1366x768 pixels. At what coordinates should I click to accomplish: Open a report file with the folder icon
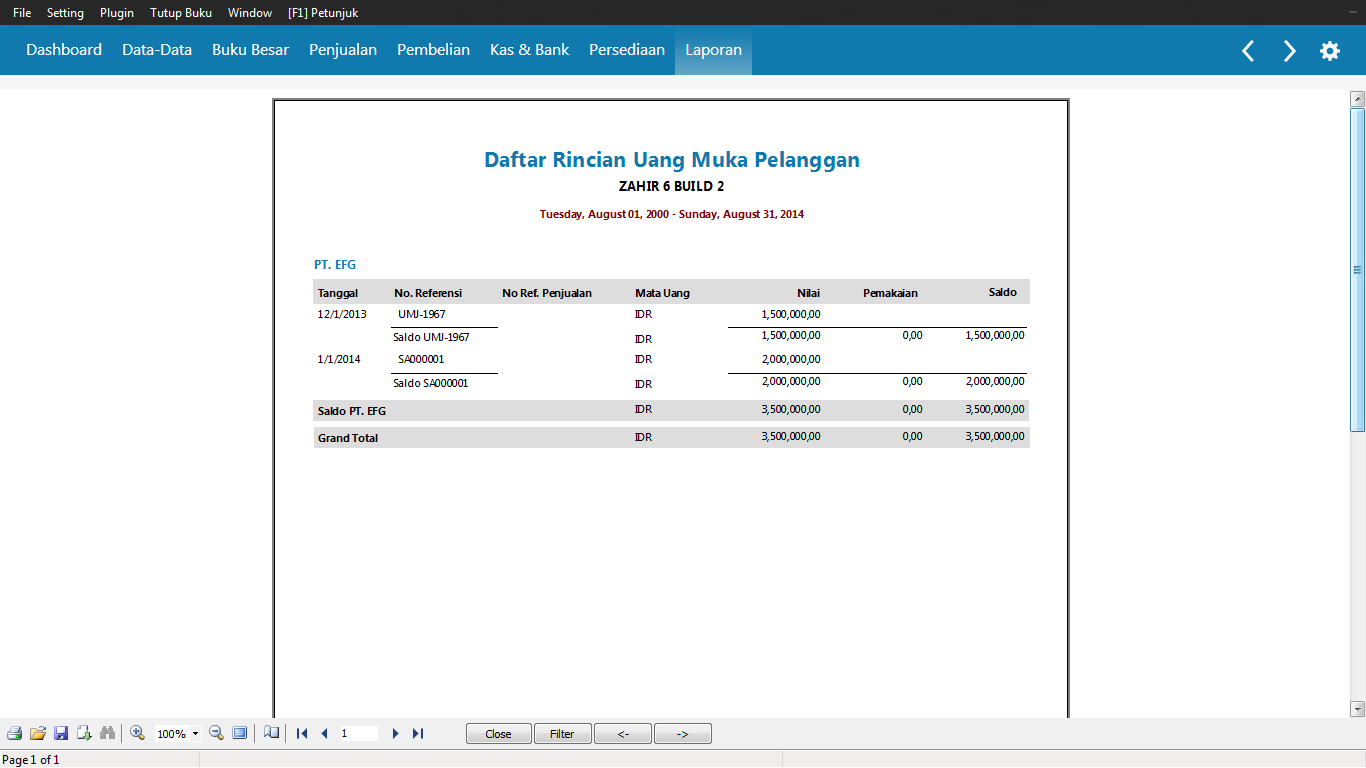point(38,733)
